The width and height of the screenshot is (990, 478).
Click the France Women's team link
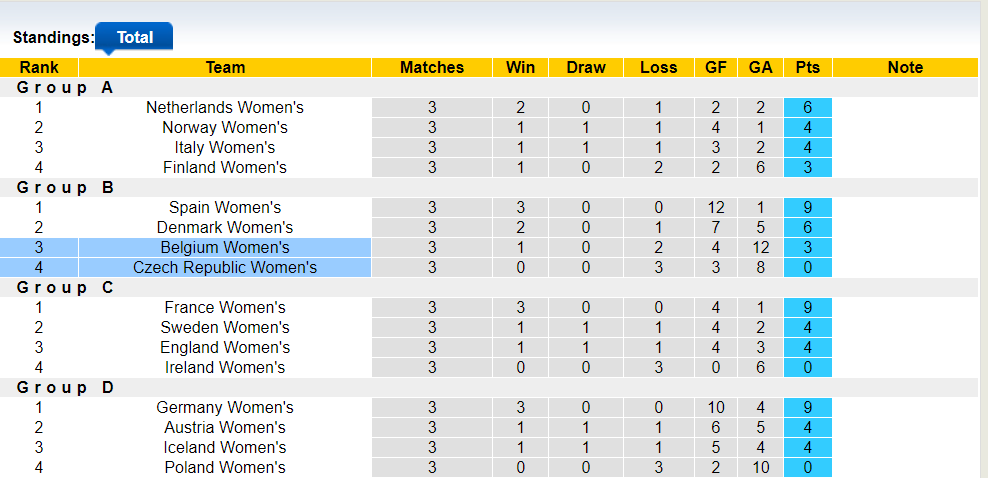pyautogui.click(x=225, y=307)
